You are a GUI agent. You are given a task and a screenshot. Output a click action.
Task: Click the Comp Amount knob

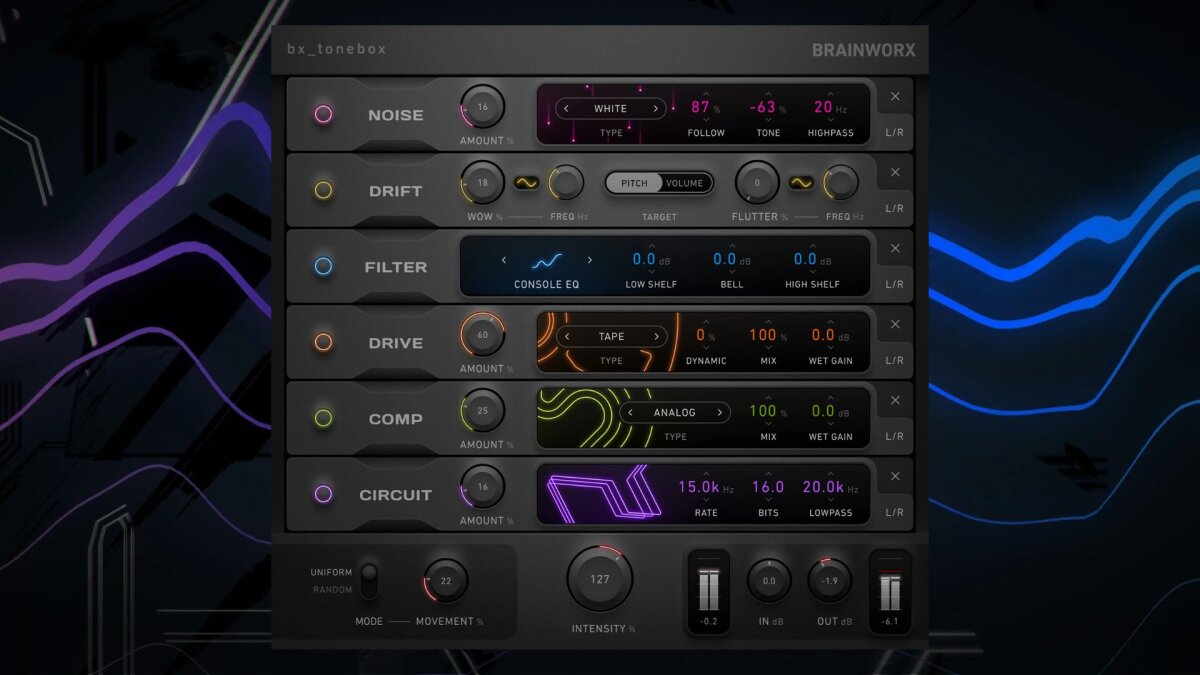tap(483, 411)
